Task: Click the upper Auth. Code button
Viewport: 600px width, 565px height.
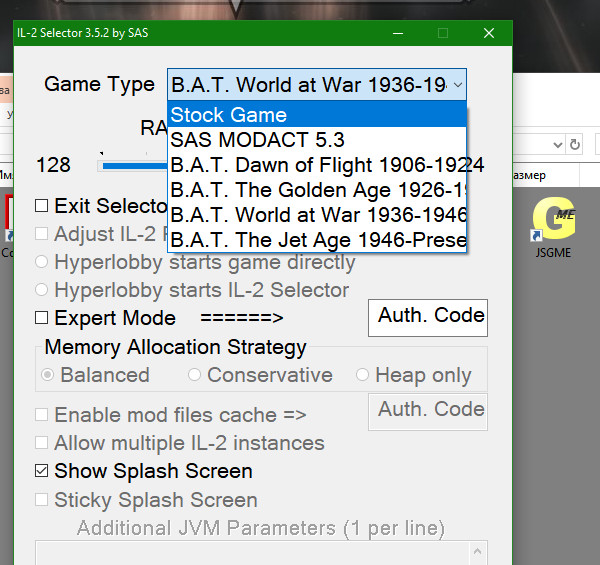Action: point(428,318)
